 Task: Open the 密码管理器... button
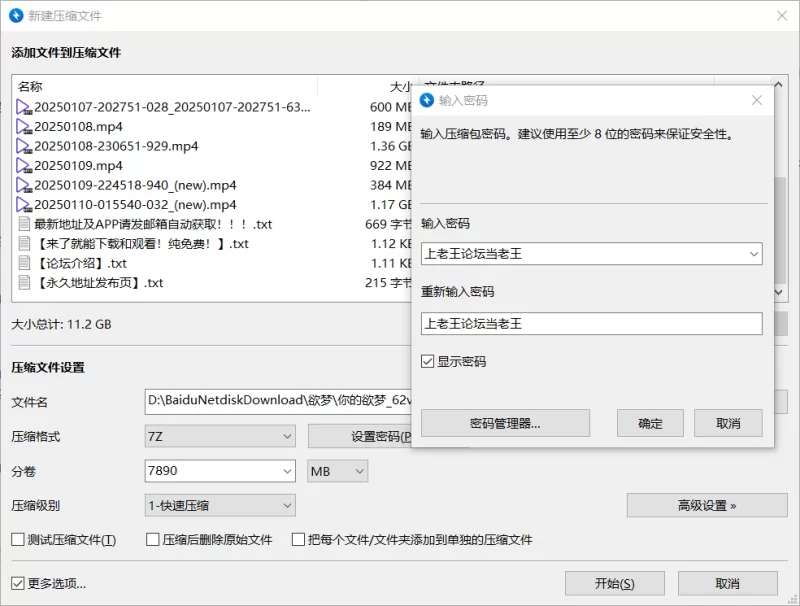click(x=505, y=423)
